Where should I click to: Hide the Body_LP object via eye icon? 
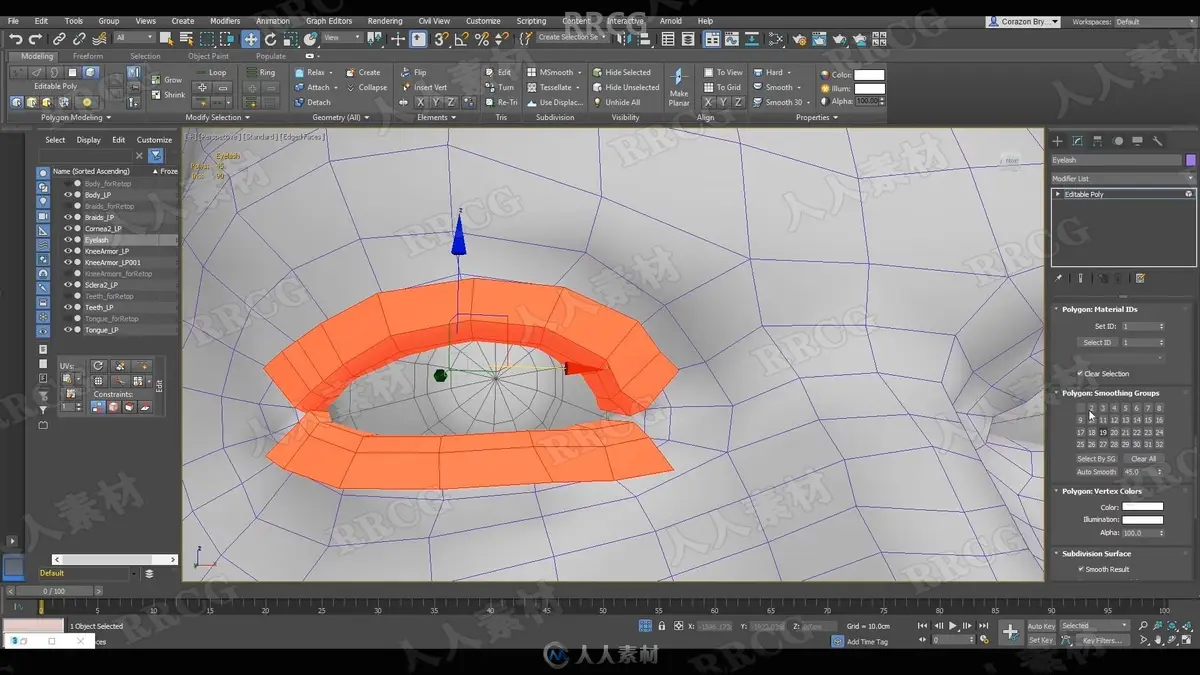[69, 195]
